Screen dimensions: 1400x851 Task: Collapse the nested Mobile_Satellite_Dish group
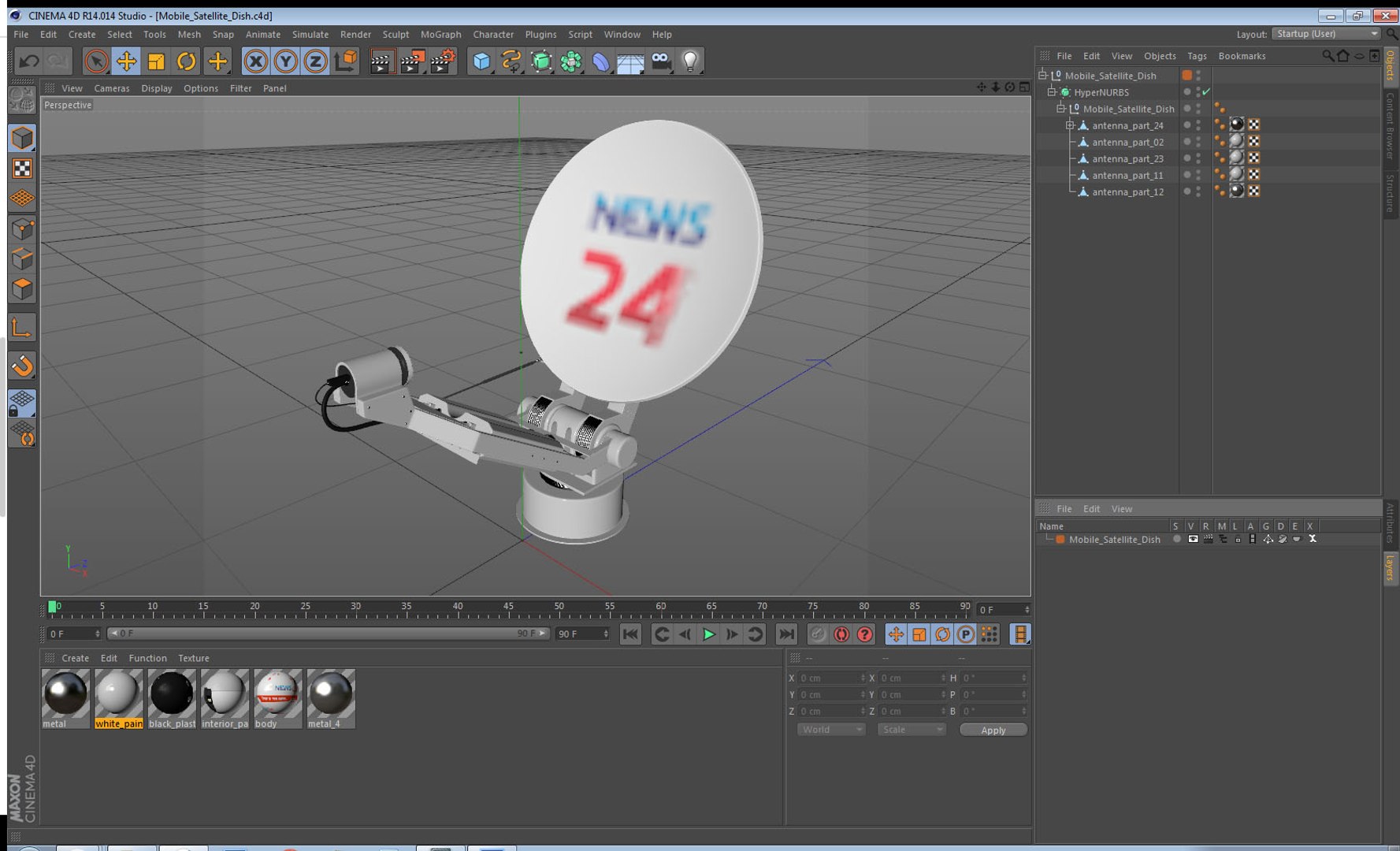tap(1060, 109)
